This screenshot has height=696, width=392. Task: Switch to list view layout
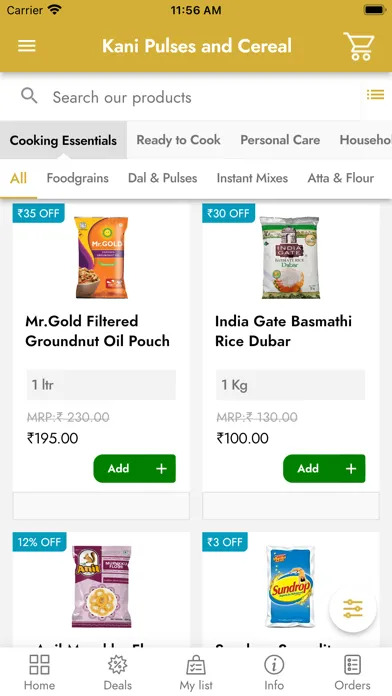(375, 95)
